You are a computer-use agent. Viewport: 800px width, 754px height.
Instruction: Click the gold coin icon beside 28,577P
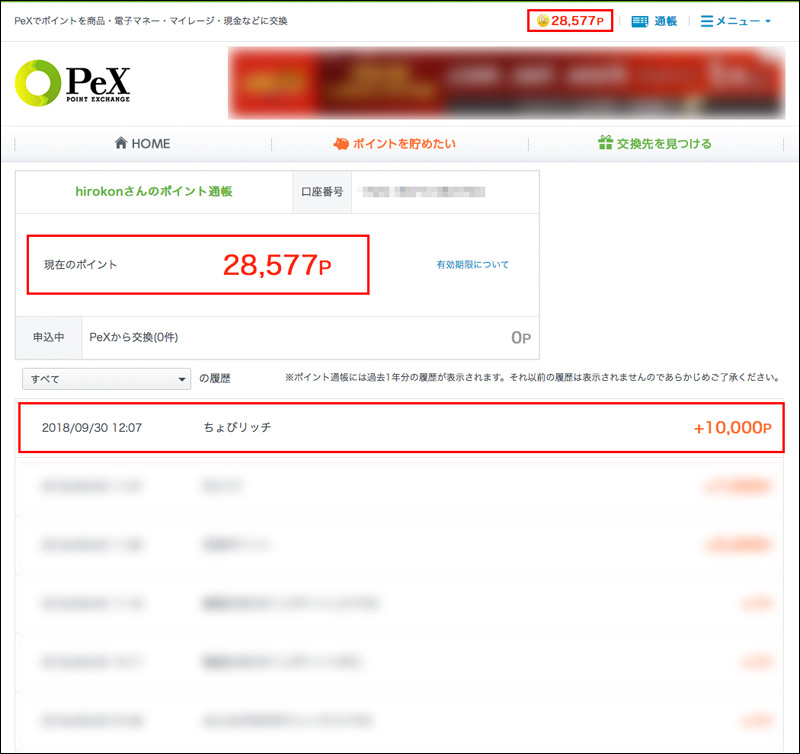coord(542,21)
